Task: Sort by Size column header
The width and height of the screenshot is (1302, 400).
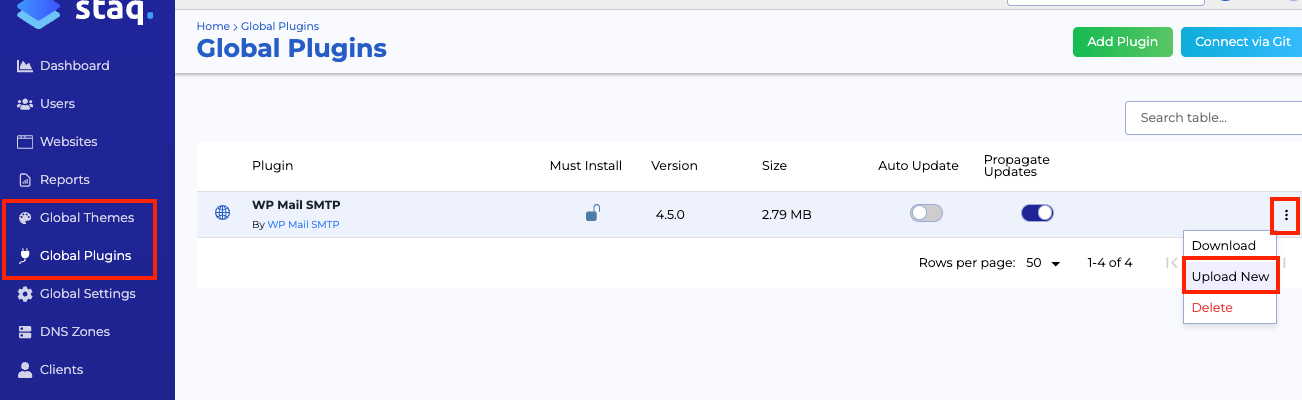Action: pos(774,166)
